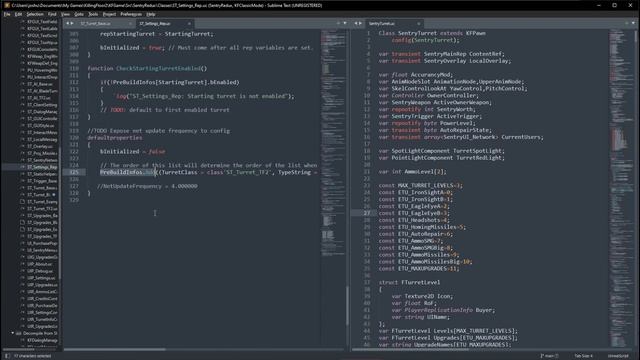Image resolution: width=640 pixels, height=360 pixels.
Task: Open ST_Overlay.uc in sidebar
Action: click(x=40, y=146)
